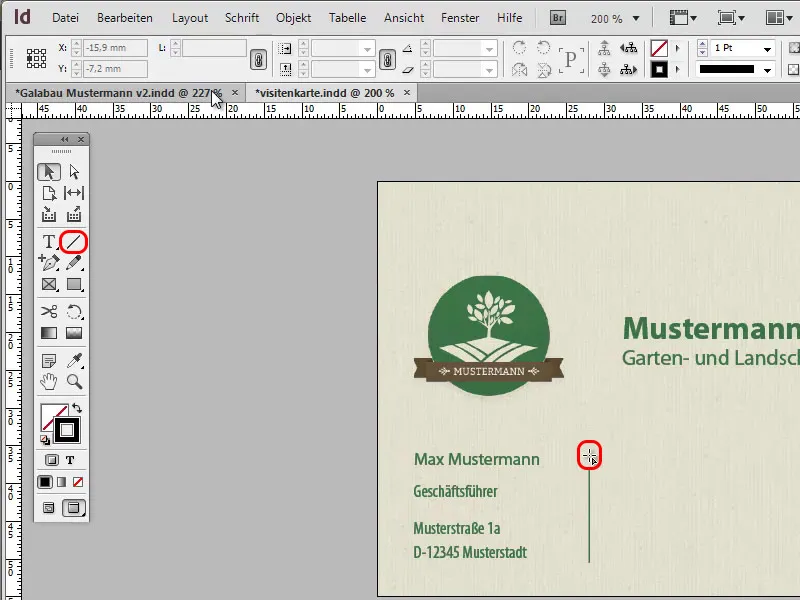
Task: Switch to Normal view mode
Action: (48, 508)
